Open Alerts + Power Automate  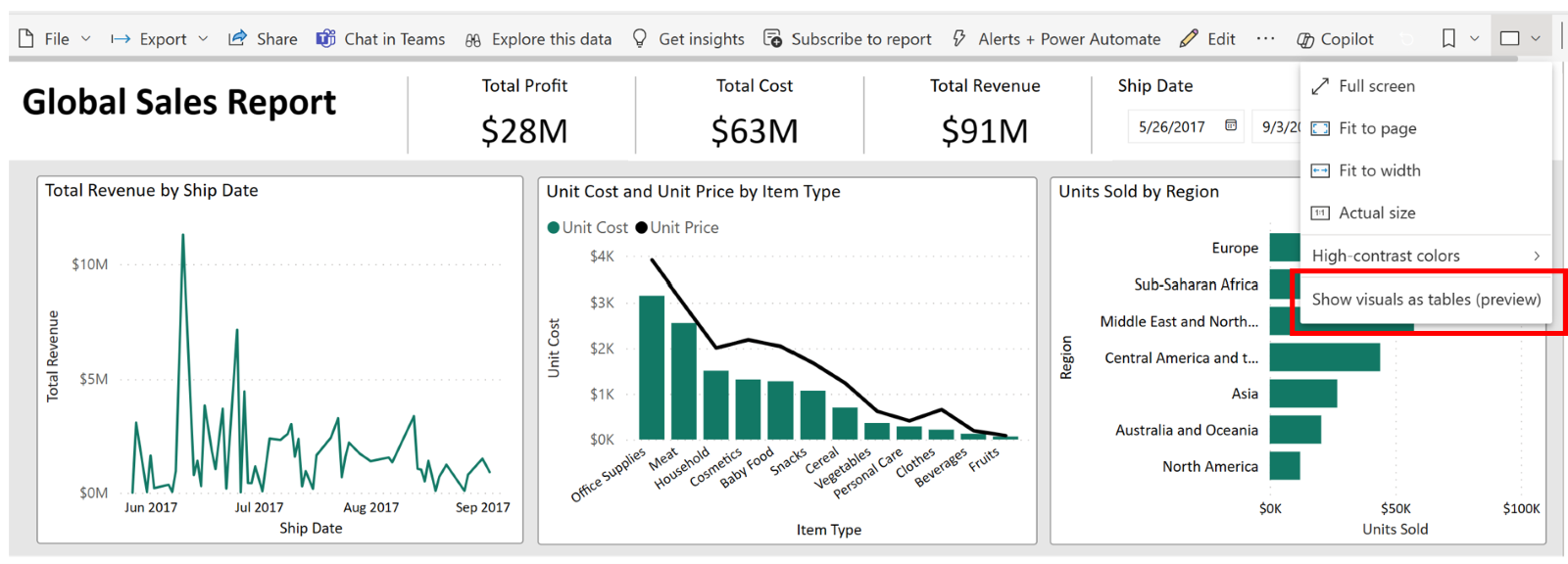click(1056, 39)
